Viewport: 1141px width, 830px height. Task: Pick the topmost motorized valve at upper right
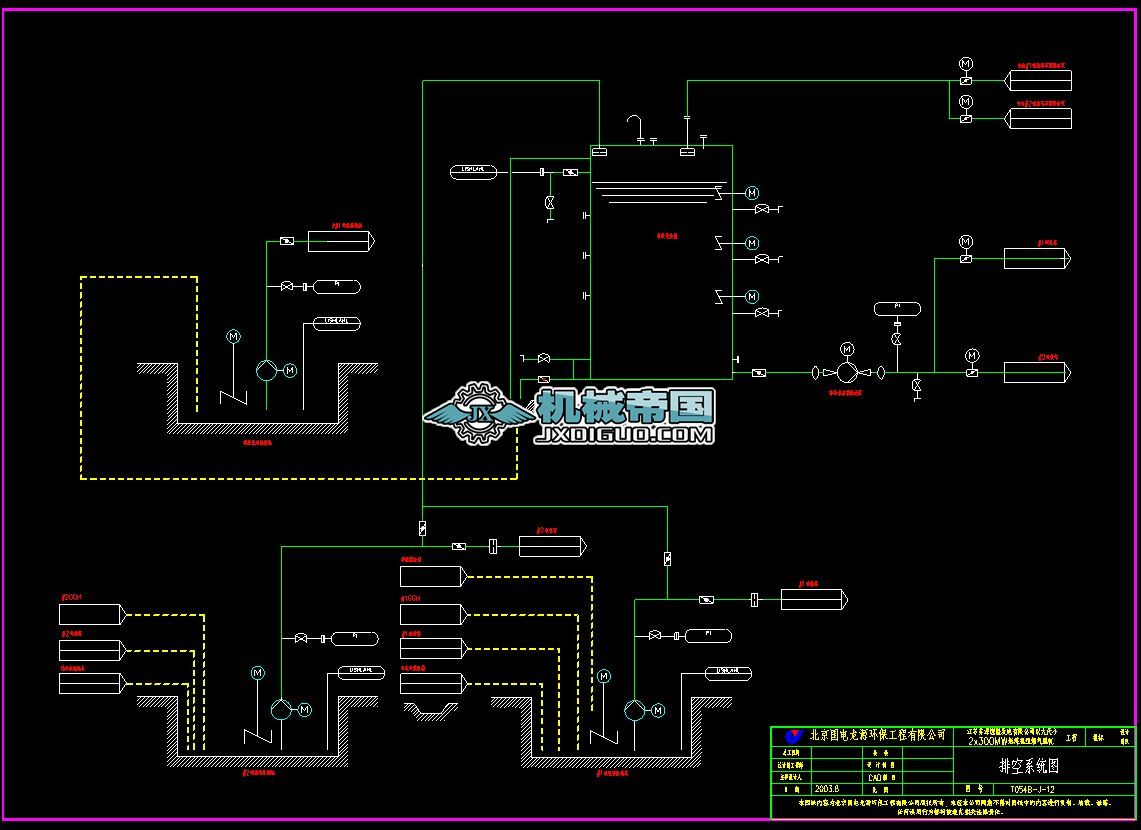(x=966, y=80)
